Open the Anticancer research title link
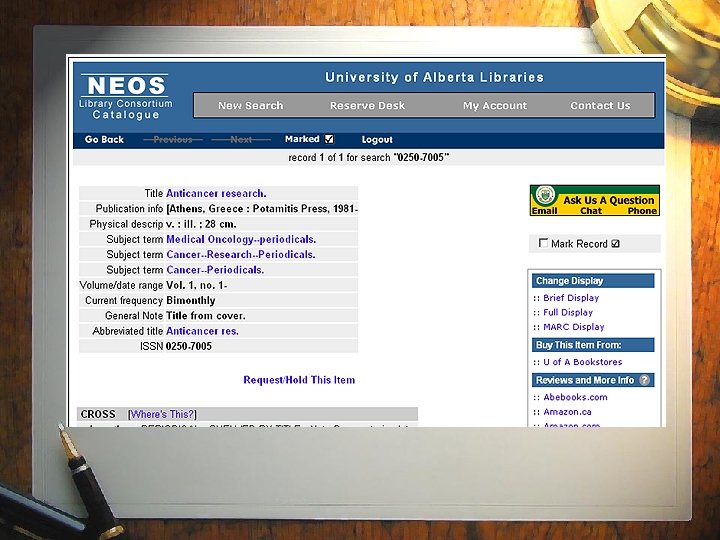Viewport: 720px width, 540px height. click(216, 193)
